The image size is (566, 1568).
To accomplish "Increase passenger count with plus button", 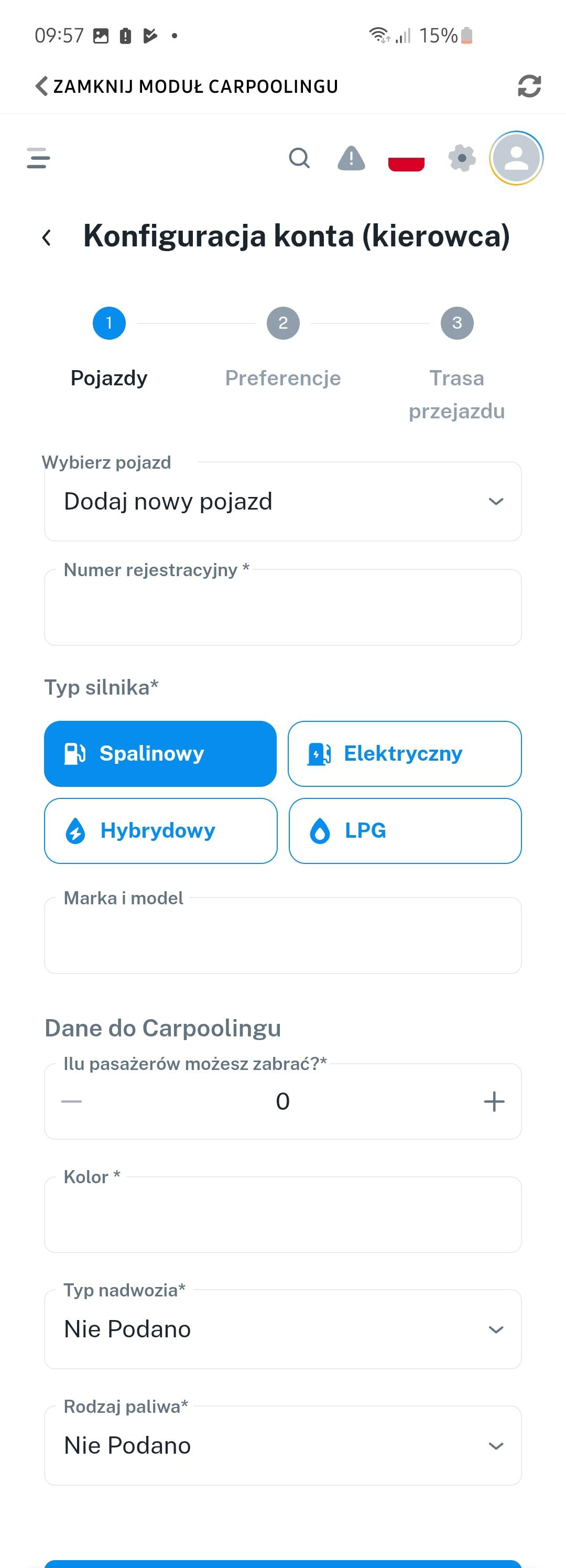I will [494, 1101].
